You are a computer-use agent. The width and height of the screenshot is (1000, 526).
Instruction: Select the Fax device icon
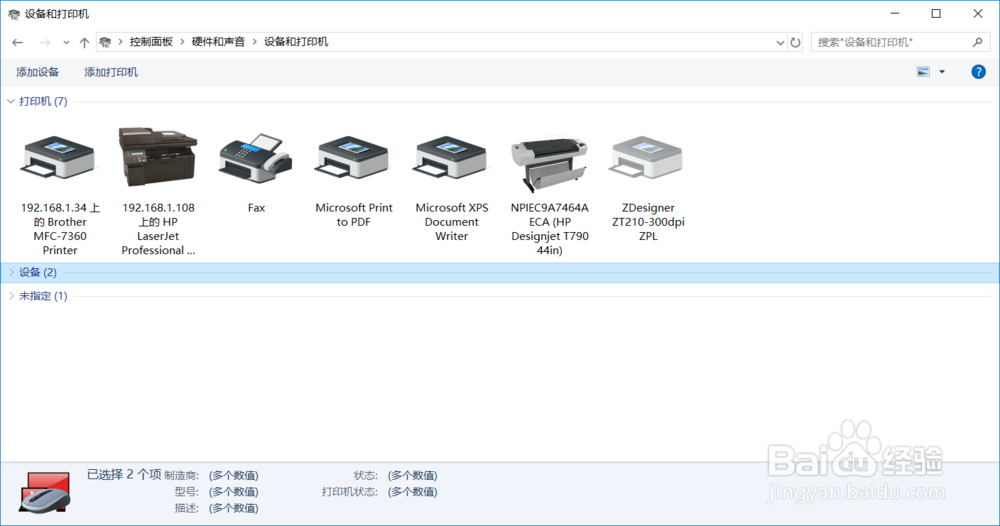[x=256, y=158]
